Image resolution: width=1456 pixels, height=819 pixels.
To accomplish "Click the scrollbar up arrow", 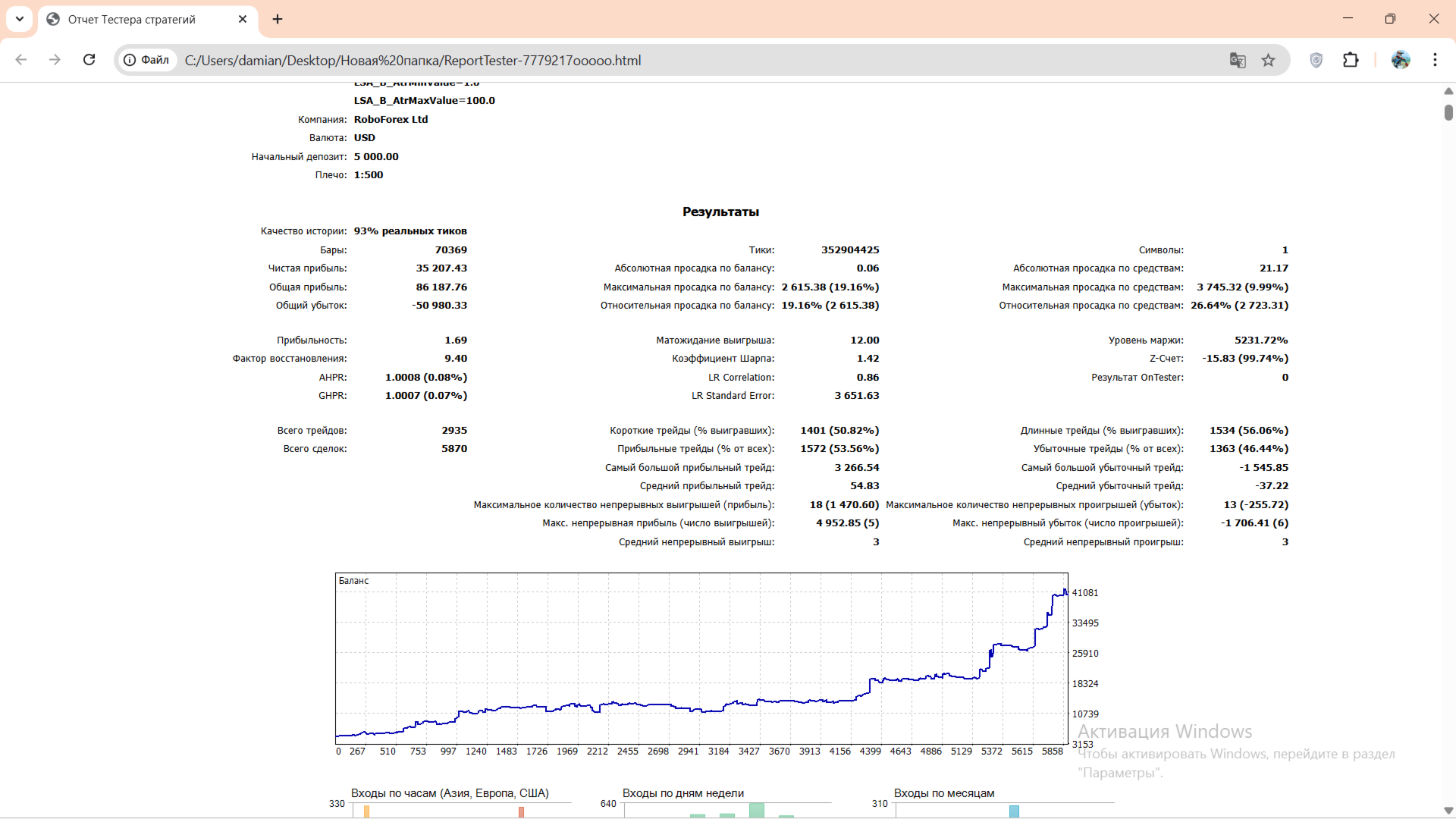I will tap(1448, 91).
